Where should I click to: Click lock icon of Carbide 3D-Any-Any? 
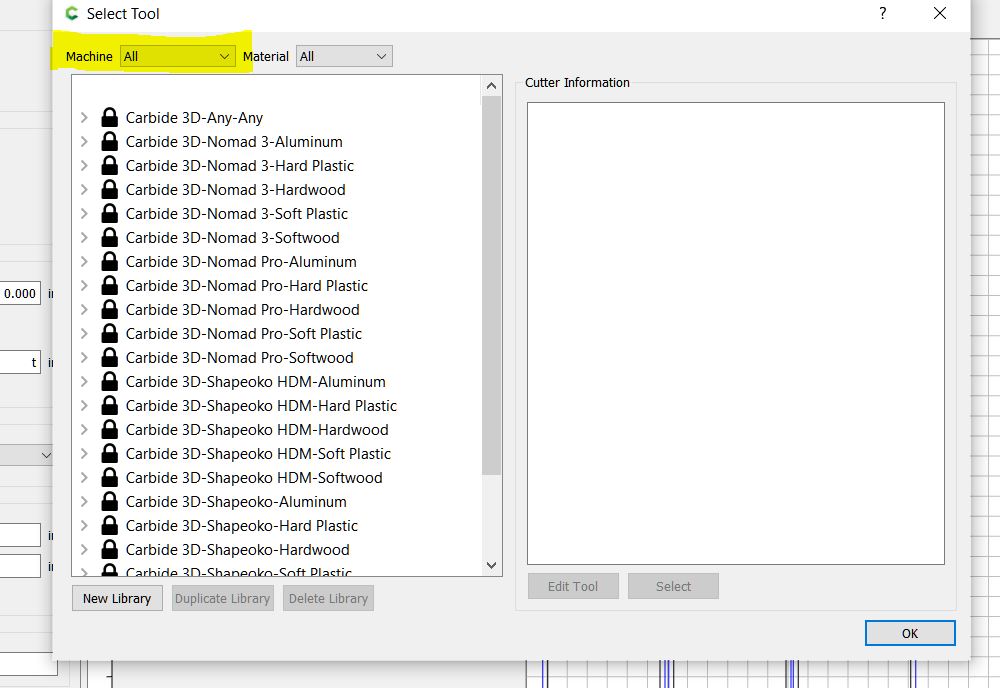[x=110, y=117]
